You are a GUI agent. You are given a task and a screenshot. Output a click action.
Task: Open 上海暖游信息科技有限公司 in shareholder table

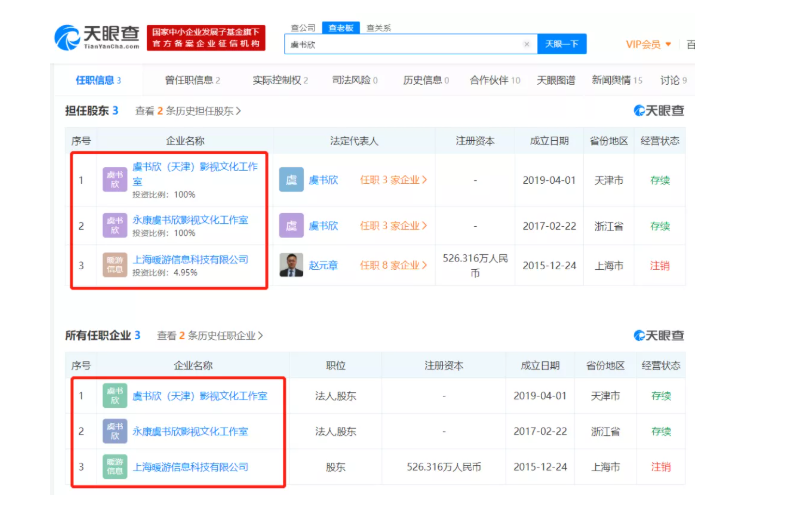tap(190, 260)
